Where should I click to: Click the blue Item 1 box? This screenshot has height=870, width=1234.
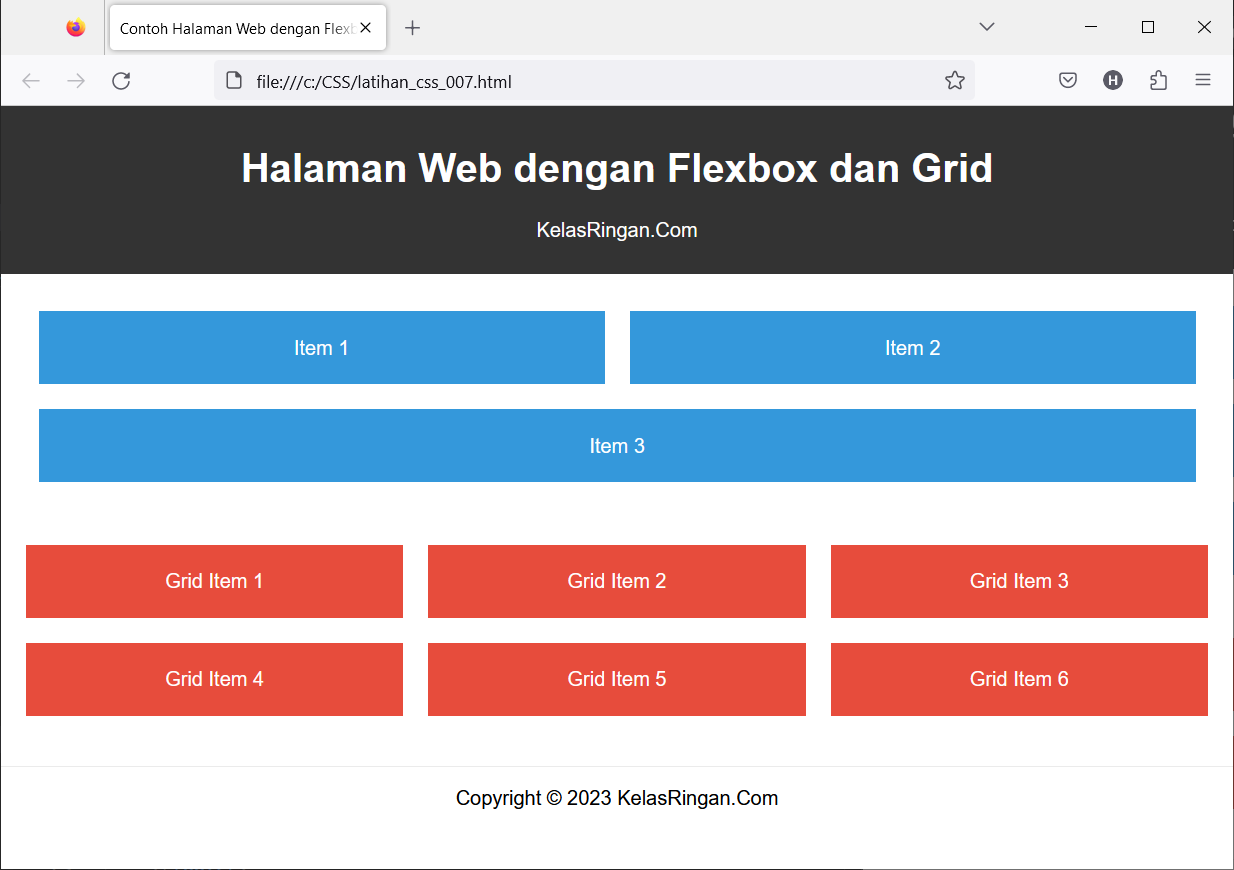[322, 348]
